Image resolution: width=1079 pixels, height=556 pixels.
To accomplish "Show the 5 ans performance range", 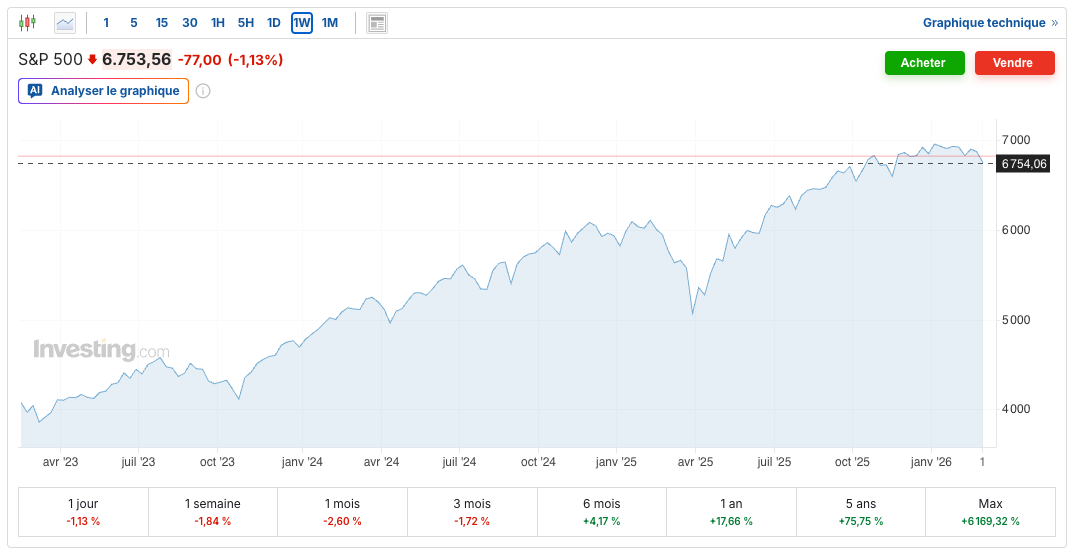I will [x=861, y=512].
